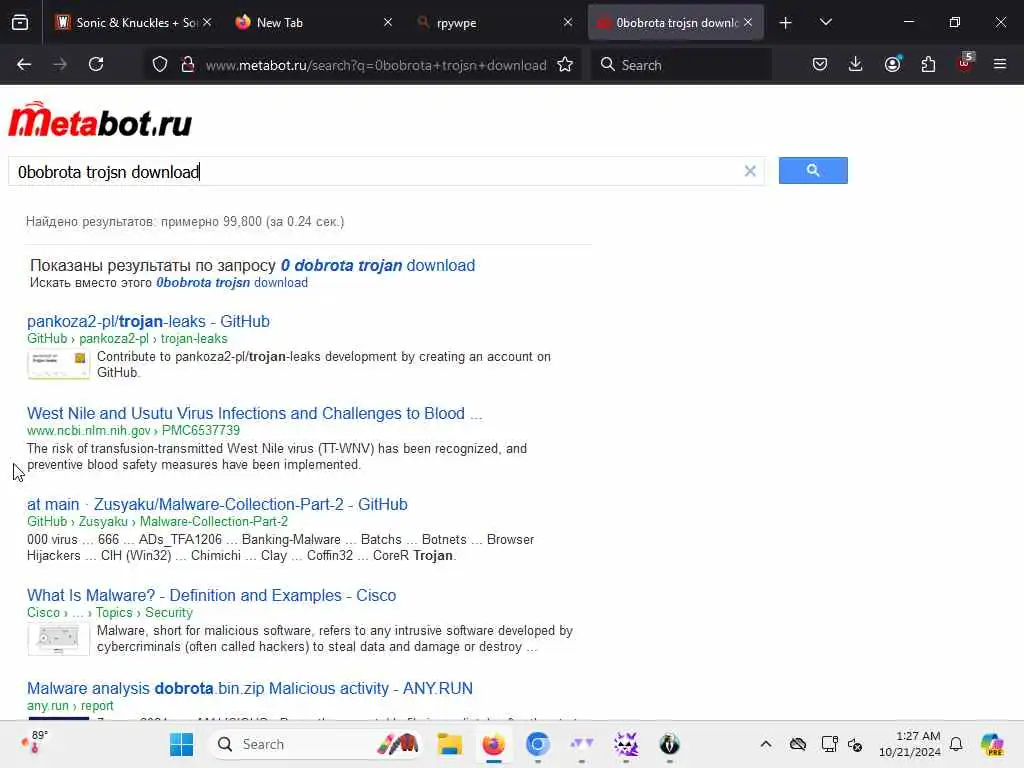Clear the Metabot search query
This screenshot has width=1024, height=768.
(x=750, y=171)
